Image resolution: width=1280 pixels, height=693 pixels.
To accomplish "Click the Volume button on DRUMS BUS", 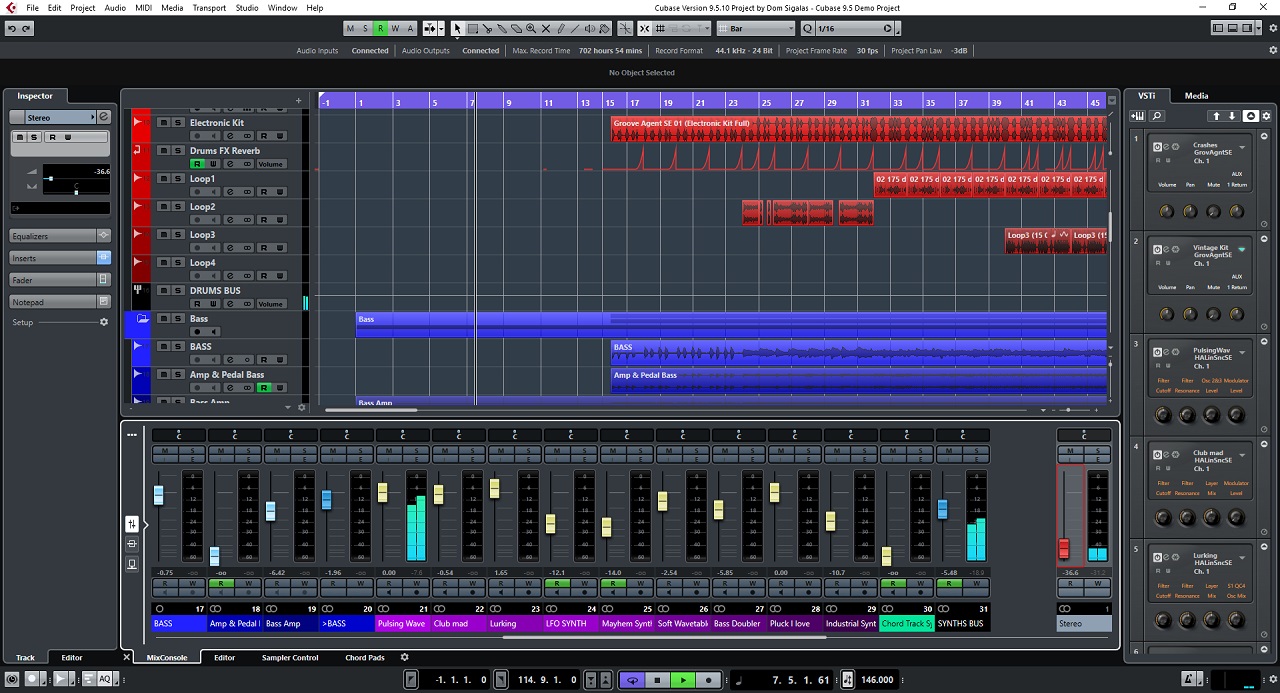I will pyautogui.click(x=270, y=304).
